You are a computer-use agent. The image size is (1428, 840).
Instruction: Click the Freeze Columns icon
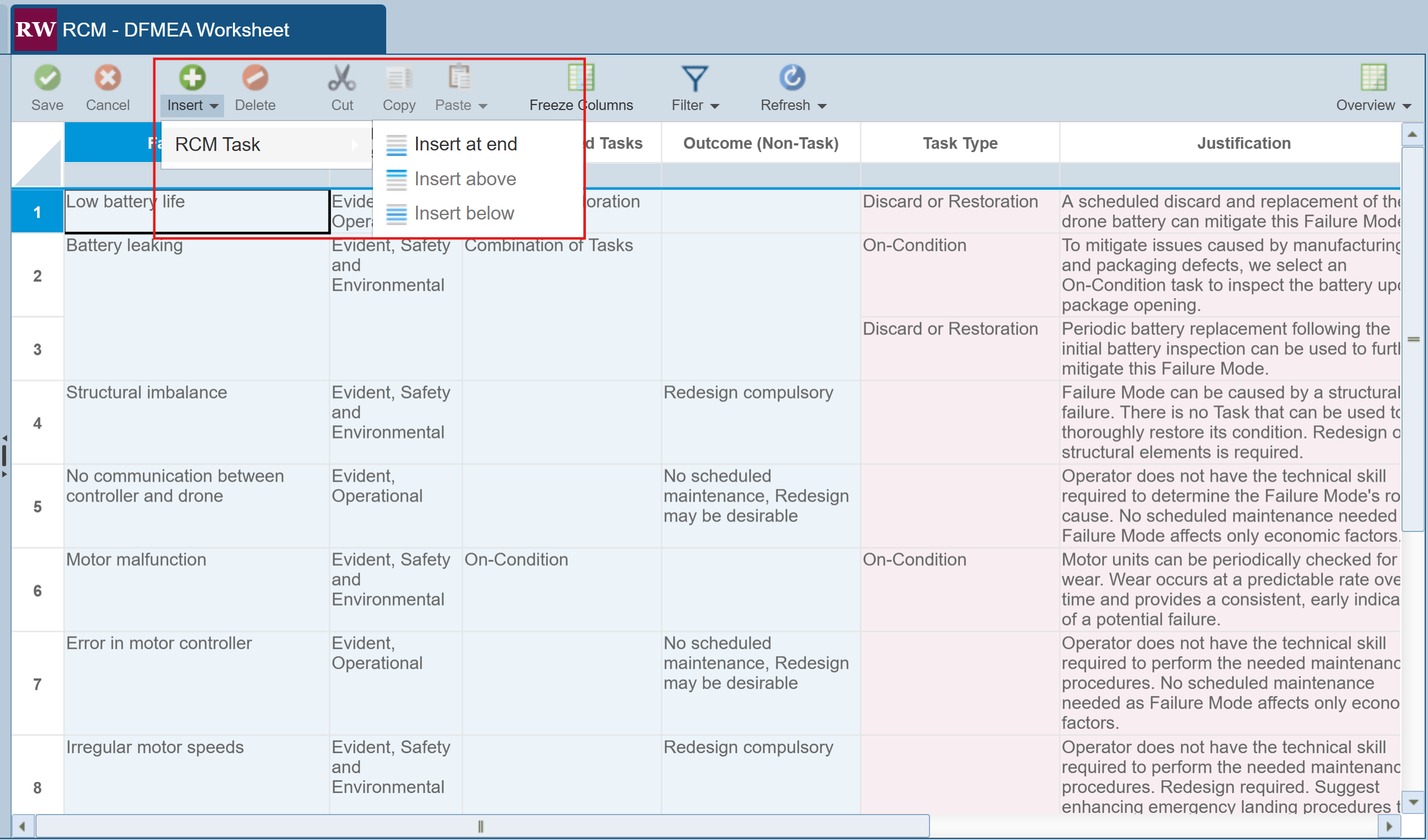[581, 77]
